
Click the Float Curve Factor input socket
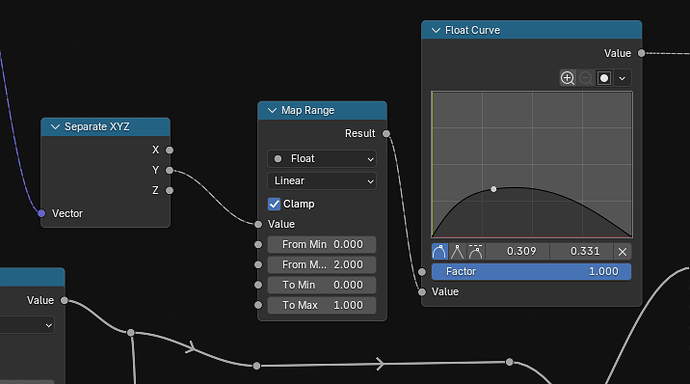[x=422, y=272]
